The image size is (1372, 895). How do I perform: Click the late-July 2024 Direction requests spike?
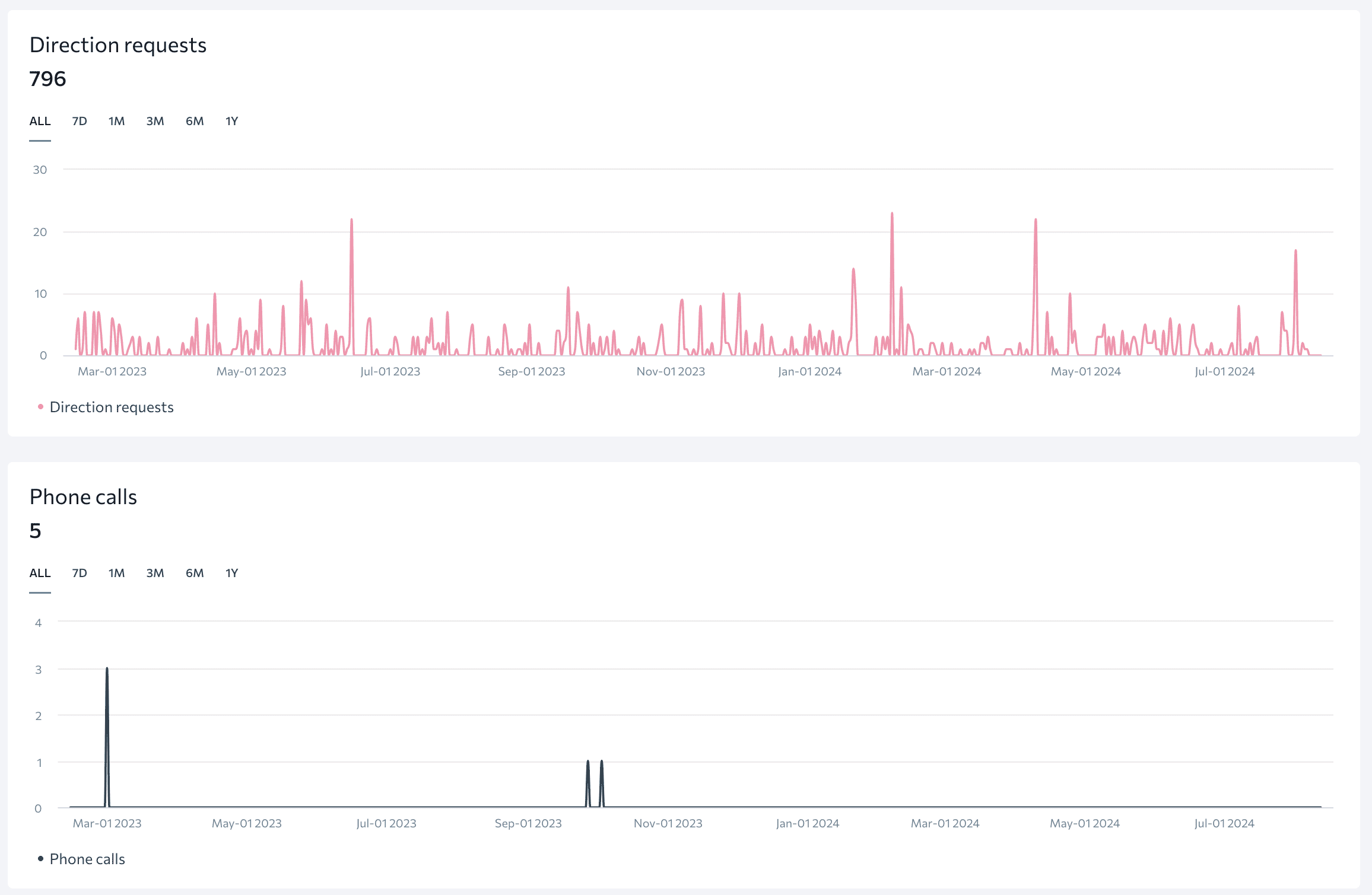point(1295,251)
